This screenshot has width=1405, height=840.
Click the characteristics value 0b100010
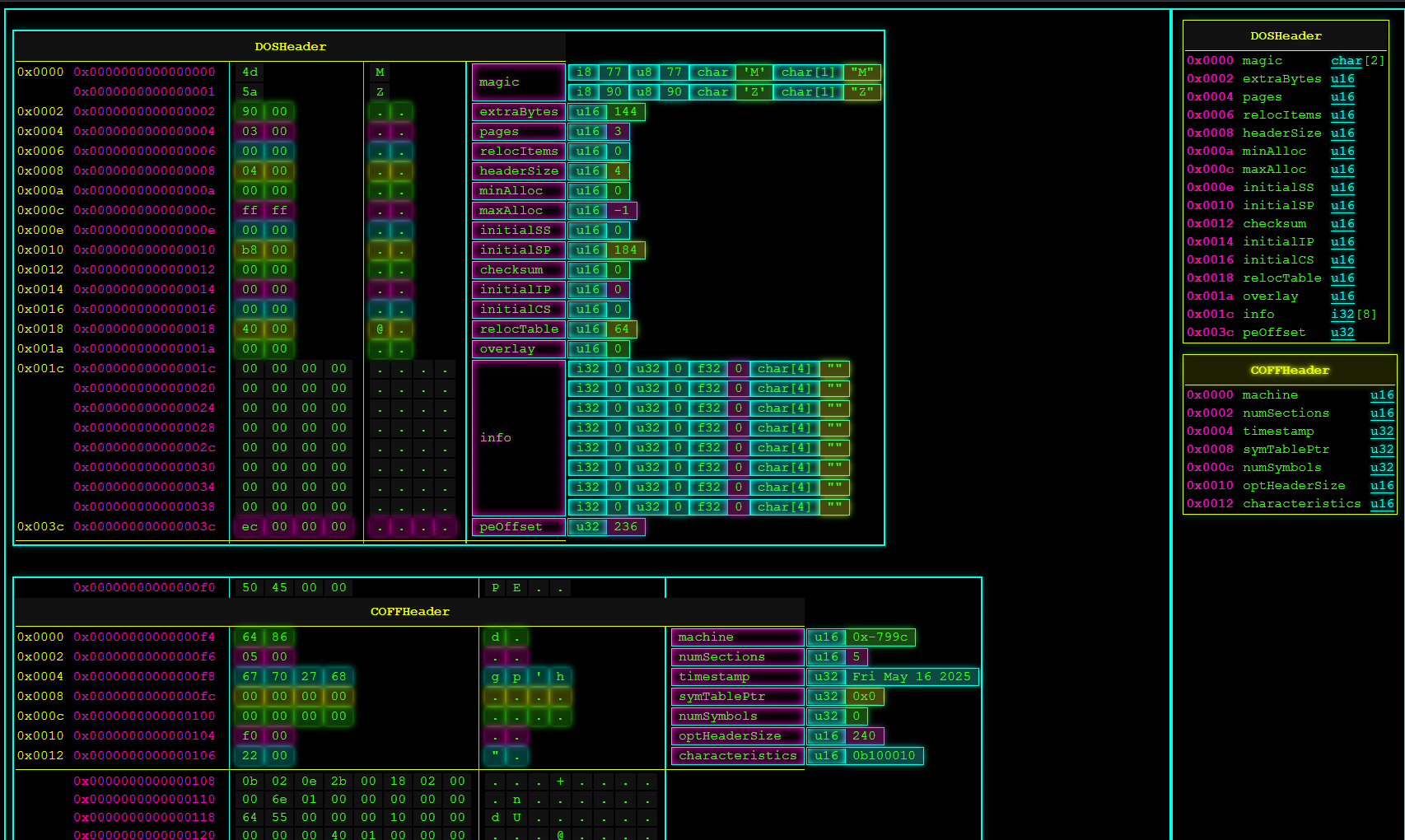pyautogui.click(x=883, y=756)
